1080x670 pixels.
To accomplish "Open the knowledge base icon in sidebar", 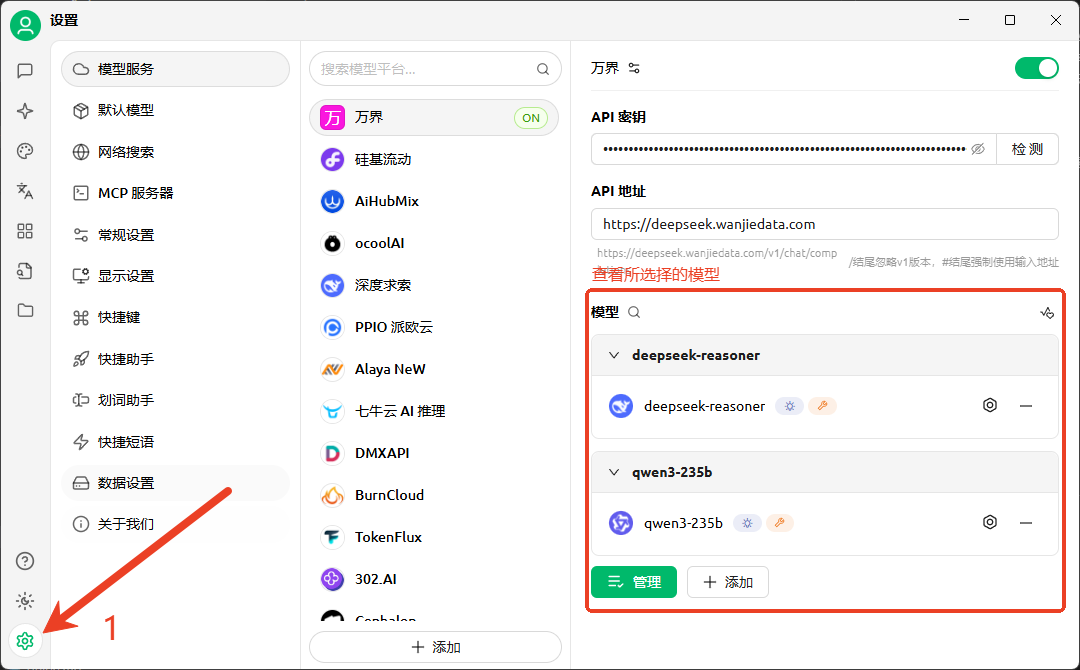I will pos(25,271).
